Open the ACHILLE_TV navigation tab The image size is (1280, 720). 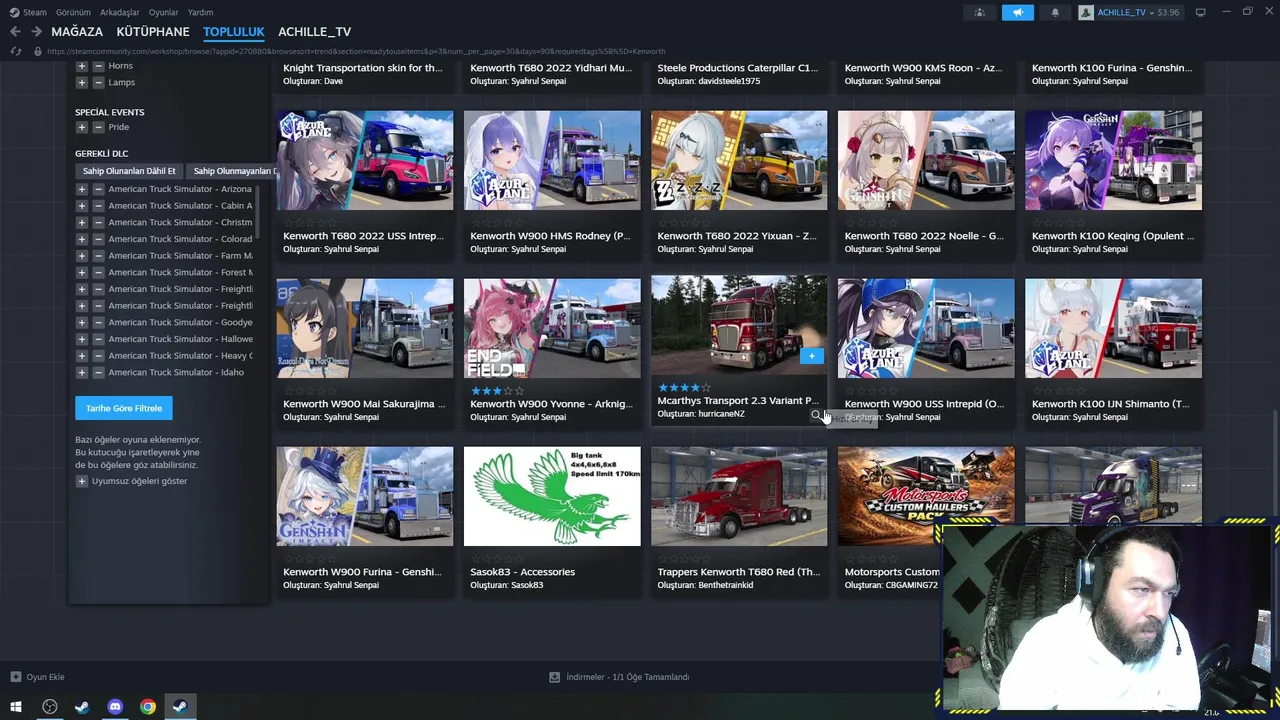(314, 32)
